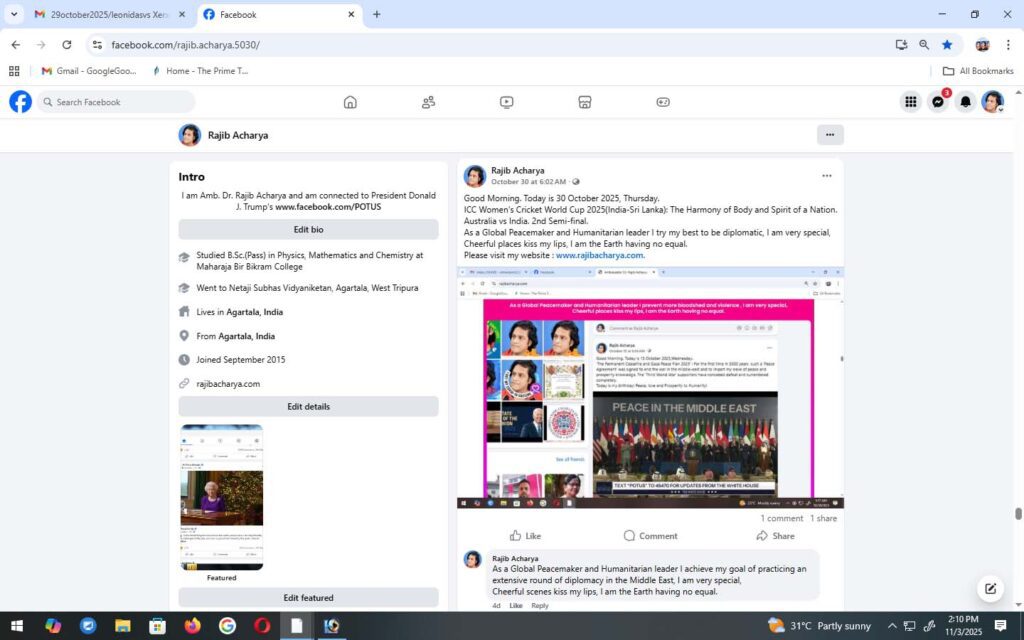Click the page vertical scrollbar thumb
The image size is (1024, 640).
[x=1018, y=514]
